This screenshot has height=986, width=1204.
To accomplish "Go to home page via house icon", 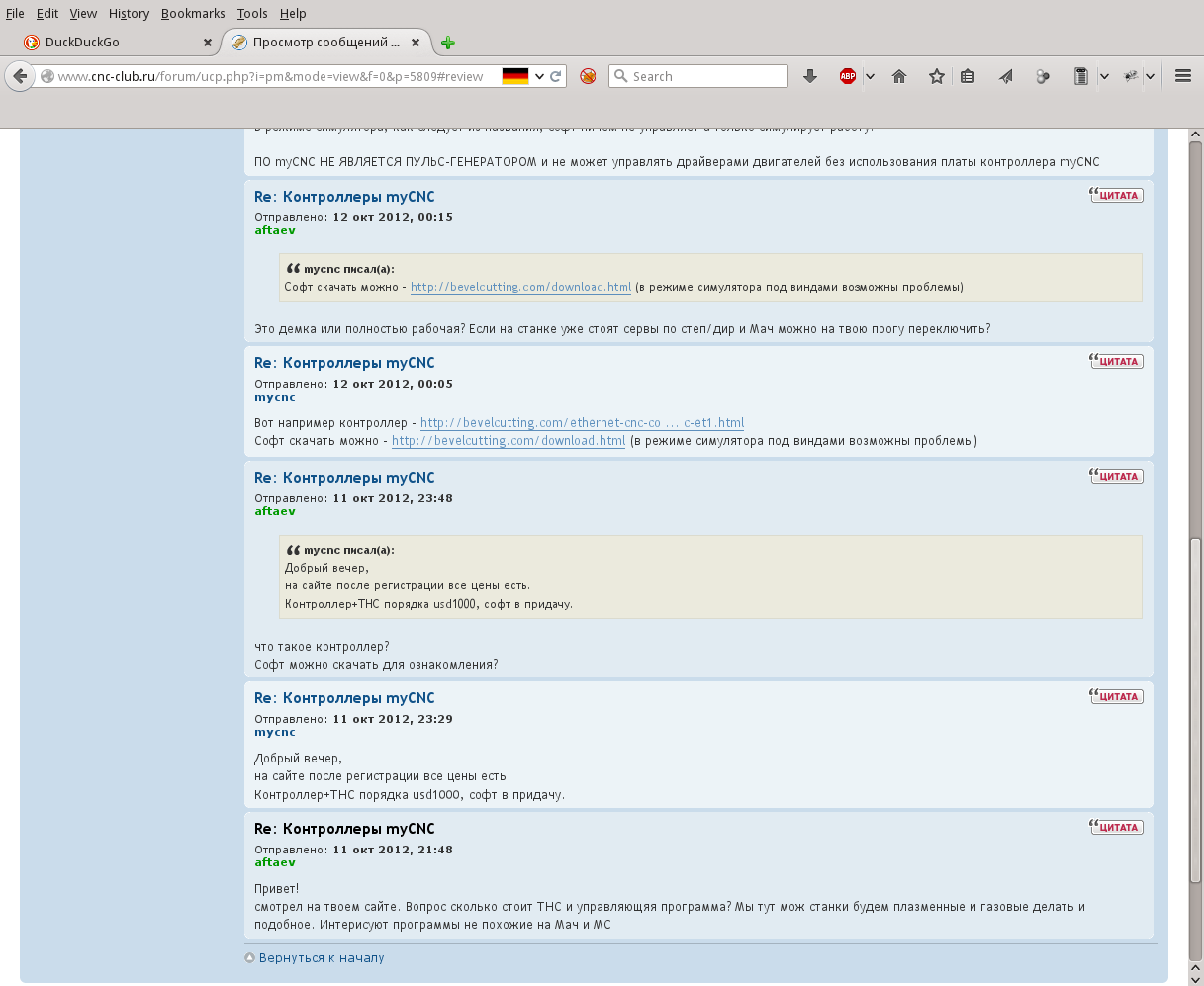I will [x=899, y=76].
